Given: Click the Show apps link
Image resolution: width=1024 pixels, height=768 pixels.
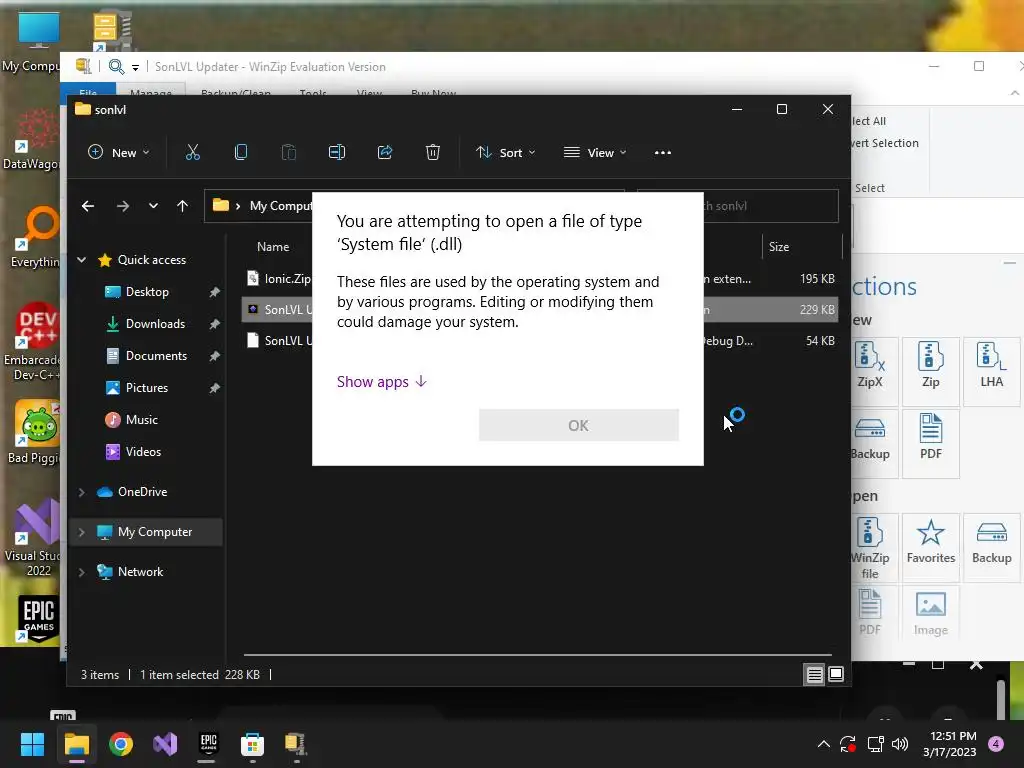Looking at the screenshot, I should pos(381,381).
